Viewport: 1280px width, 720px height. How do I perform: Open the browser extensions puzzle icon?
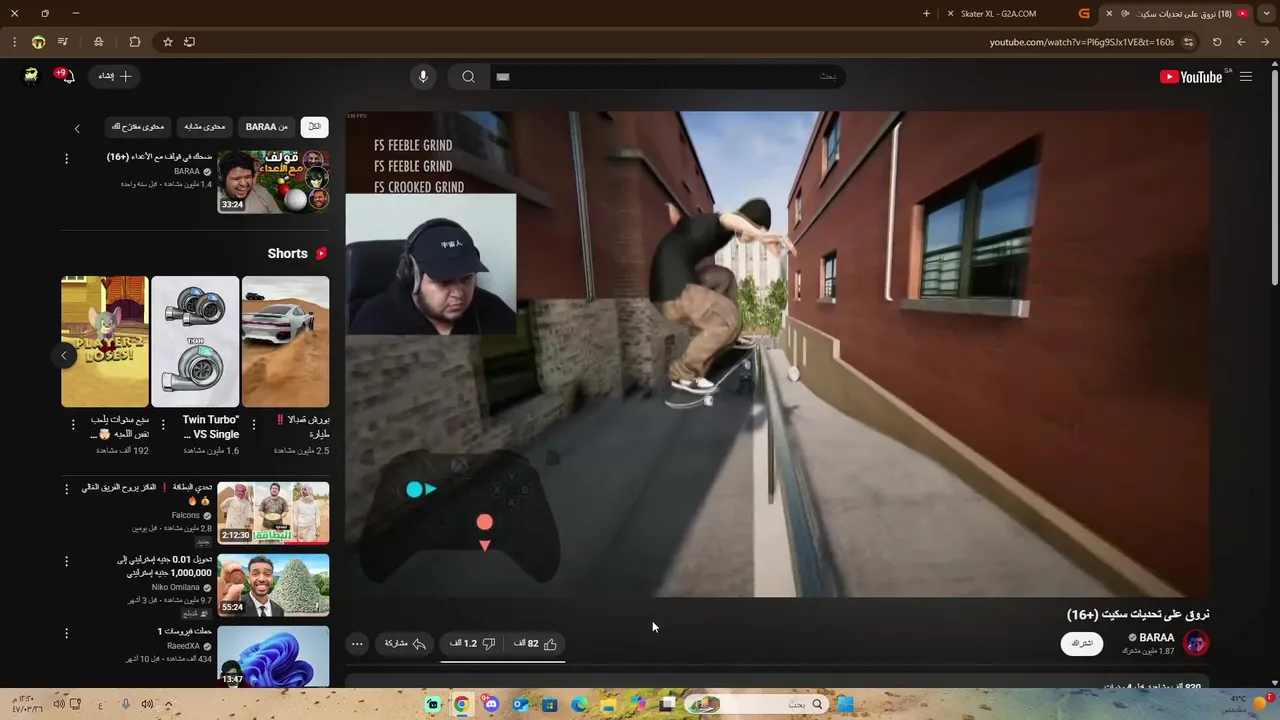[135, 42]
